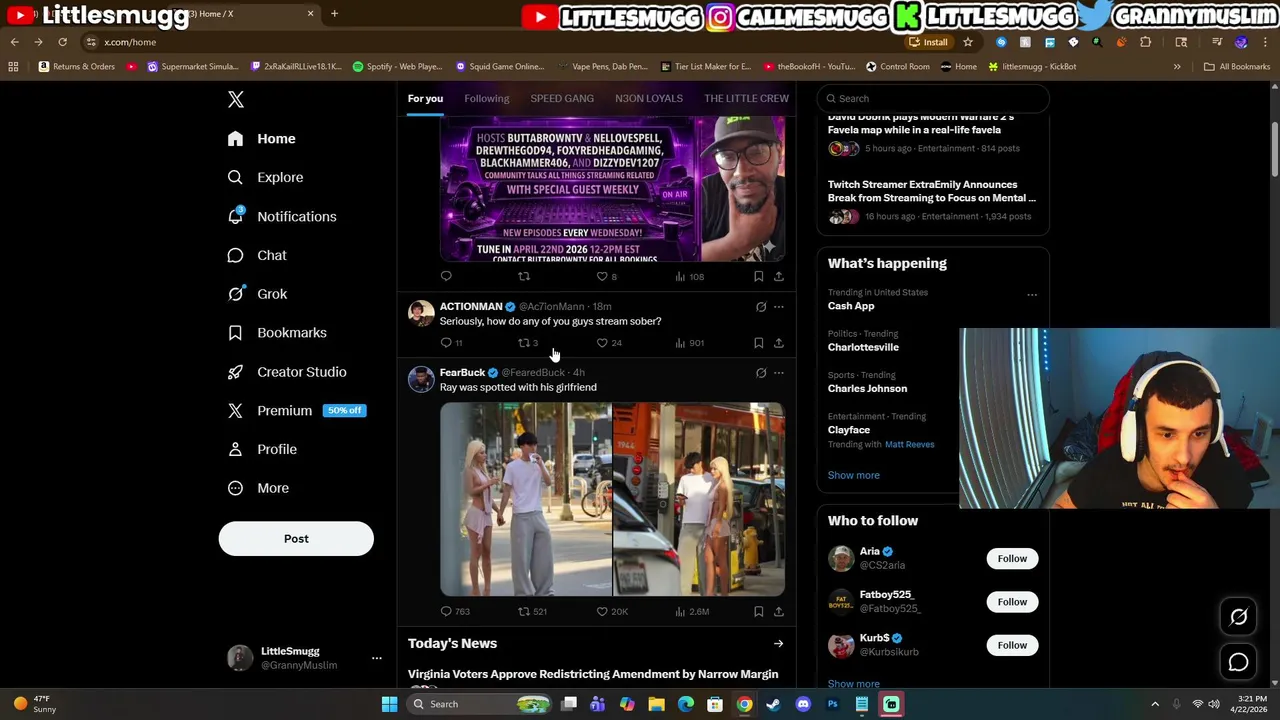Click the Post button

click(296, 539)
